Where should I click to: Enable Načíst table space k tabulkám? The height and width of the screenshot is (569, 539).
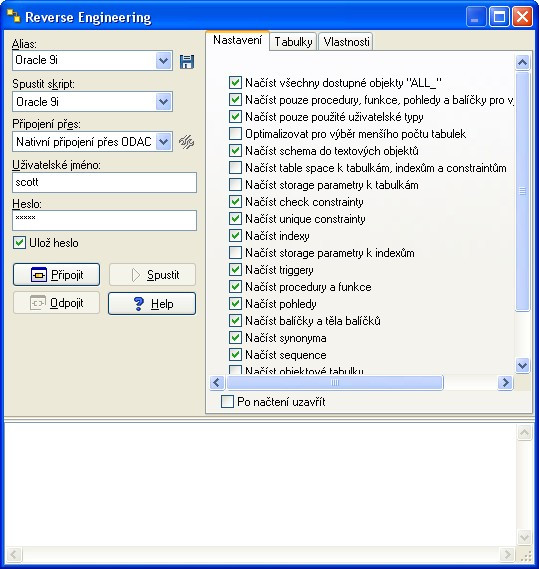pyautogui.click(x=235, y=168)
